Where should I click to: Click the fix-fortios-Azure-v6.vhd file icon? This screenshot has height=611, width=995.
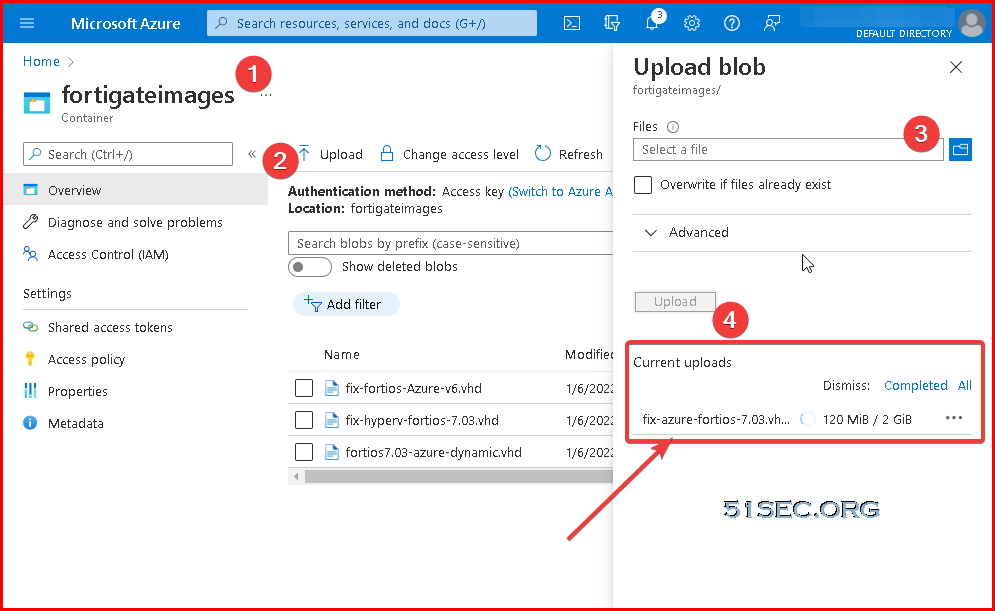click(331, 388)
